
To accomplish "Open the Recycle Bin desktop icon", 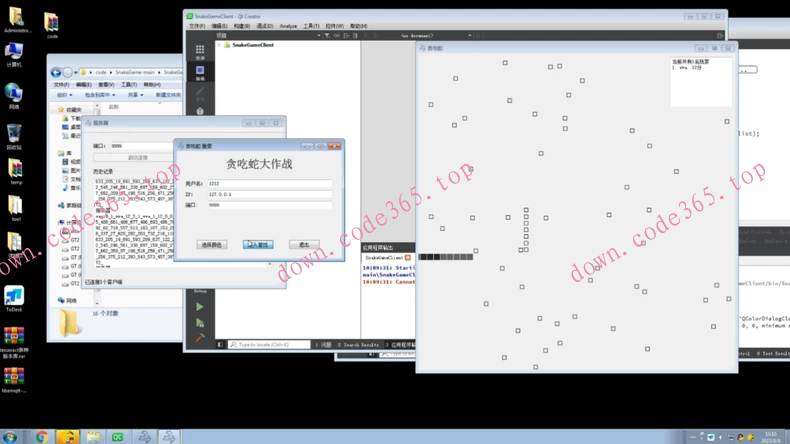I will click(x=14, y=137).
